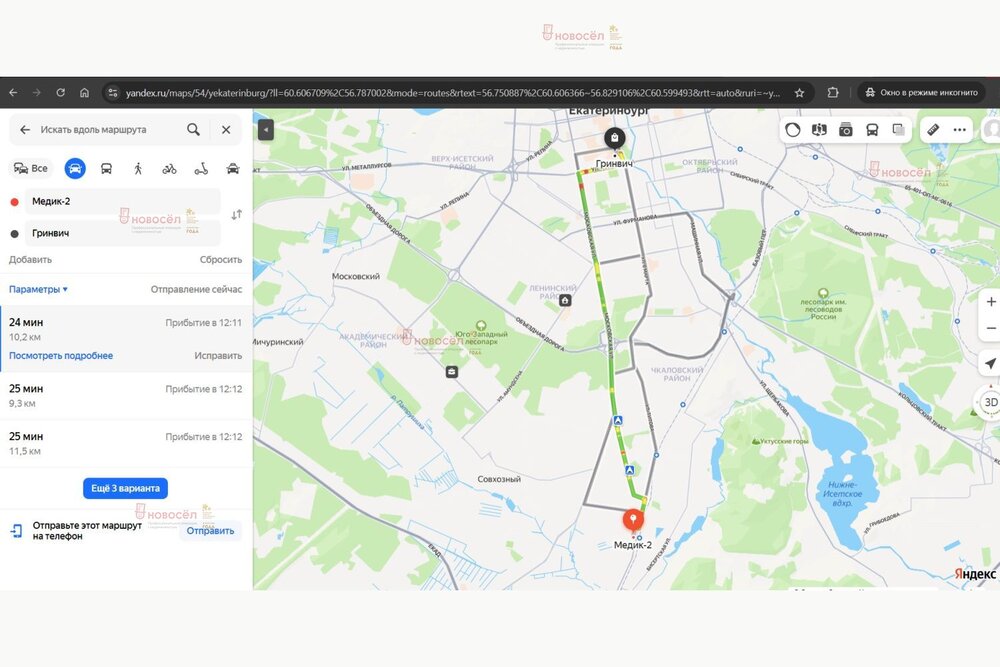Image resolution: width=1000 pixels, height=667 pixels.
Task: Open the map layers icon
Action: pos(898,130)
